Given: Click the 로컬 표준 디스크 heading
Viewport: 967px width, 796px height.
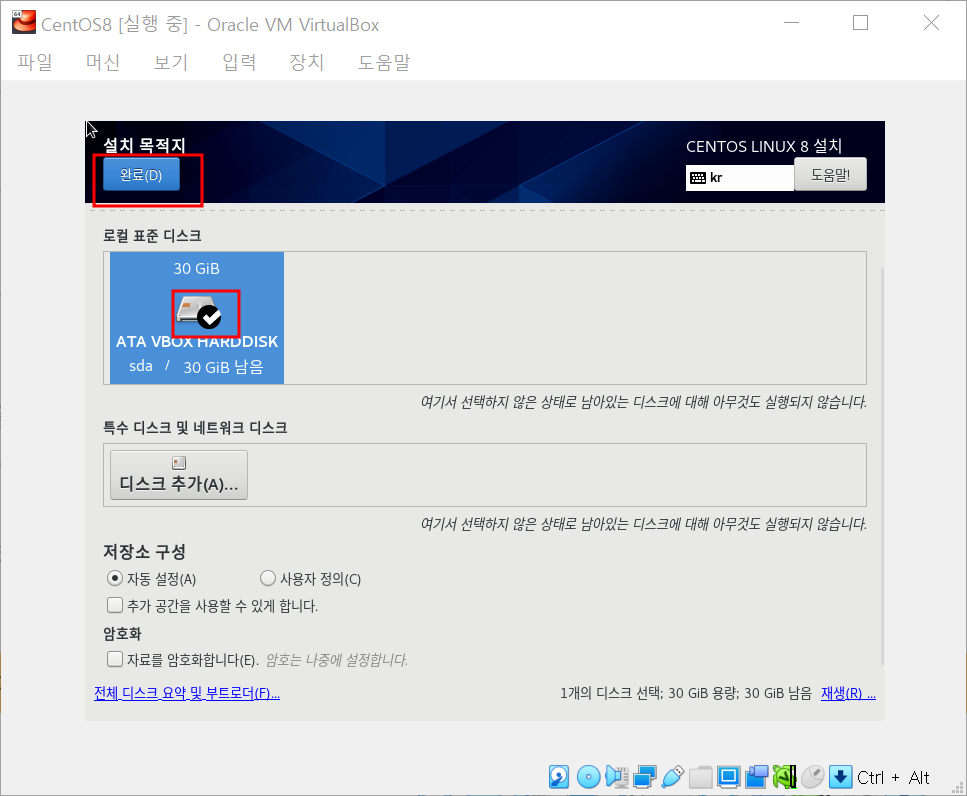Looking at the screenshot, I should click(152, 236).
